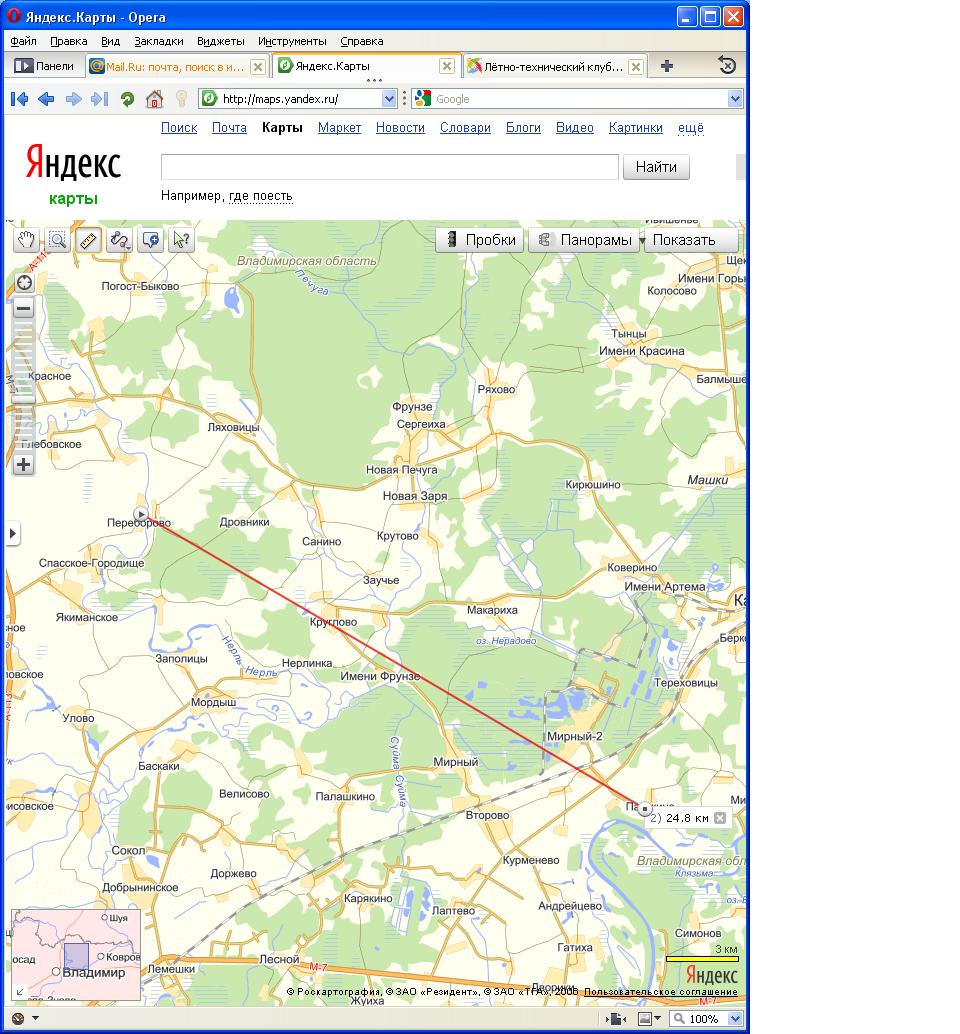Viewport: 960px width, 1034px height.
Task: Collapse the minimap using its corner arrow
Action: (19, 991)
